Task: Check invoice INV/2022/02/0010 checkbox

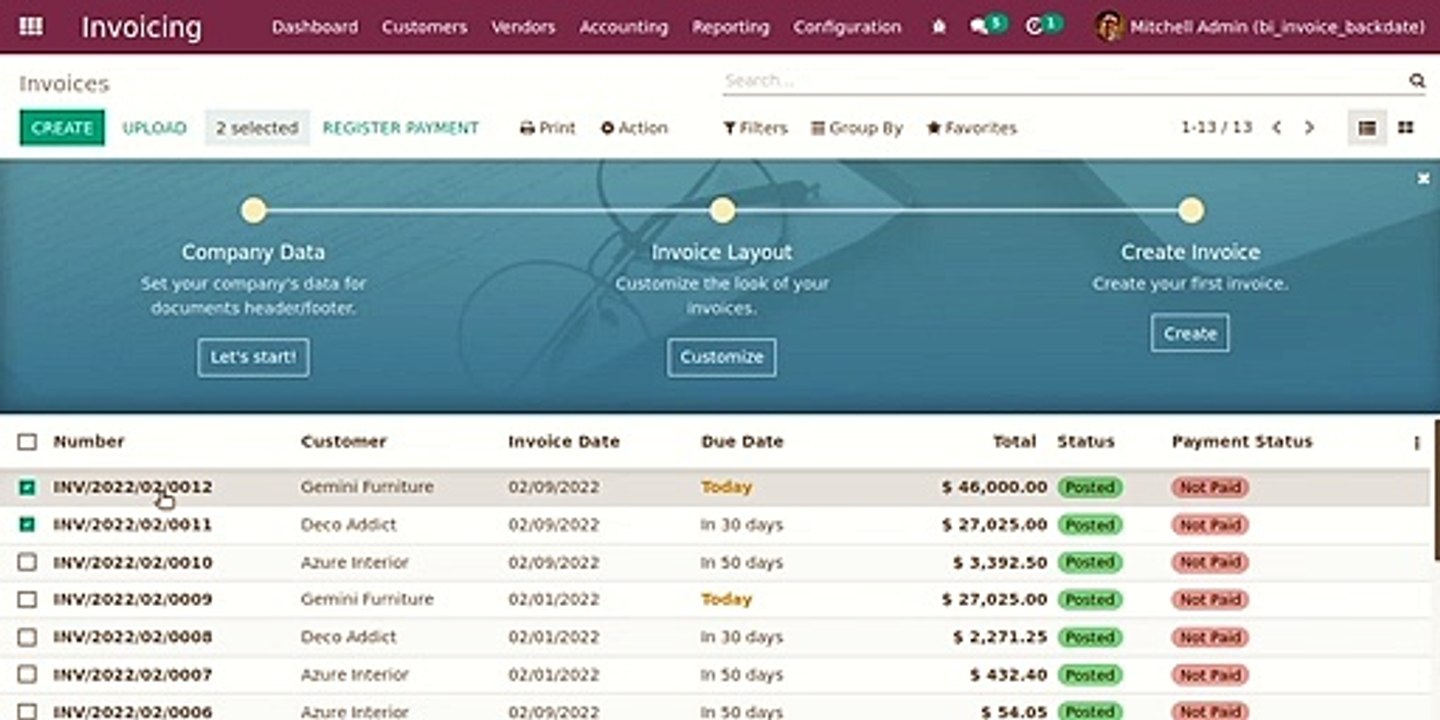Action: [27, 563]
